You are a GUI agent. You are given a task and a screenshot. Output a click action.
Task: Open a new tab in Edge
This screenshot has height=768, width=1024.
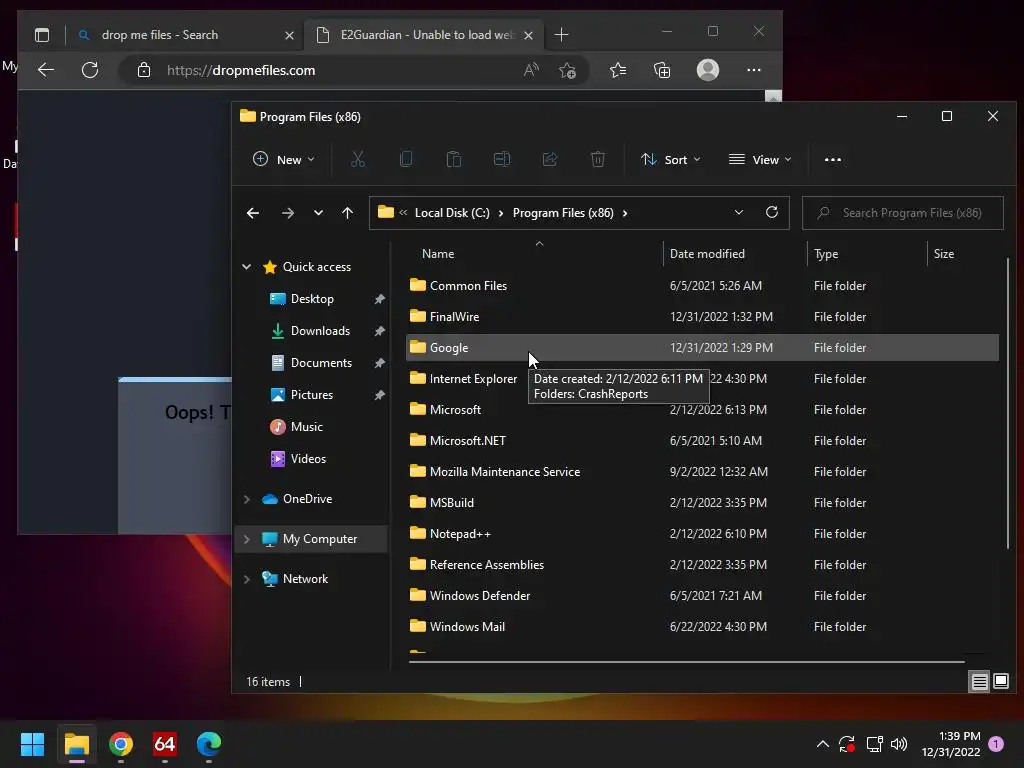point(562,35)
